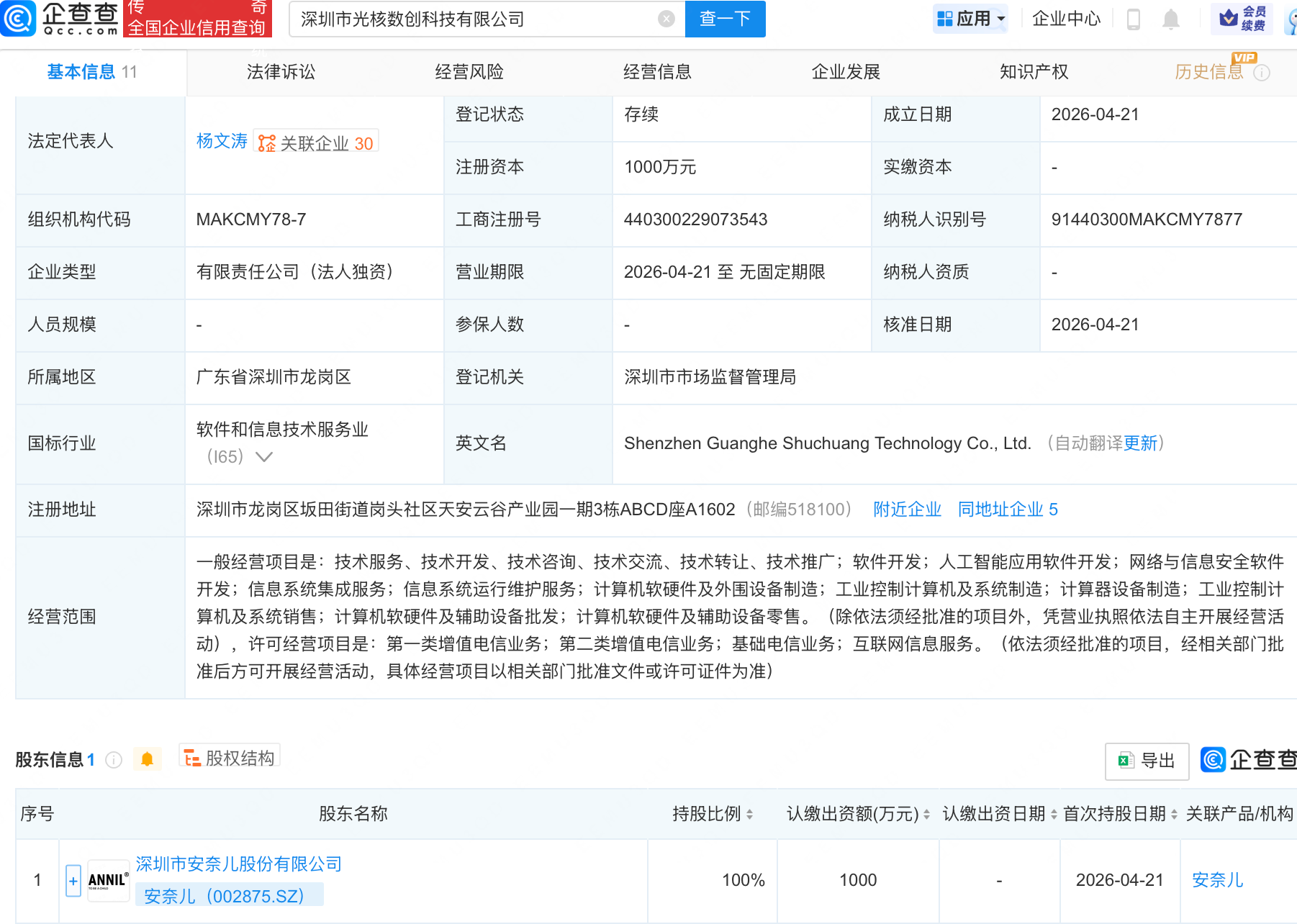Image resolution: width=1297 pixels, height=924 pixels.
Task: Click the ANNIL logo thumbnail
Action: tap(107, 880)
